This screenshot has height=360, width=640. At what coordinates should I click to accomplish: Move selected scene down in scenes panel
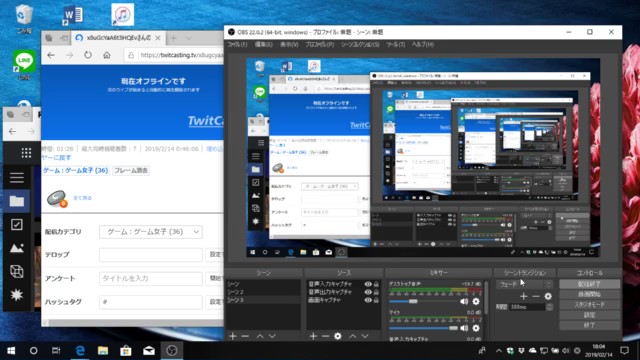pos(272,336)
